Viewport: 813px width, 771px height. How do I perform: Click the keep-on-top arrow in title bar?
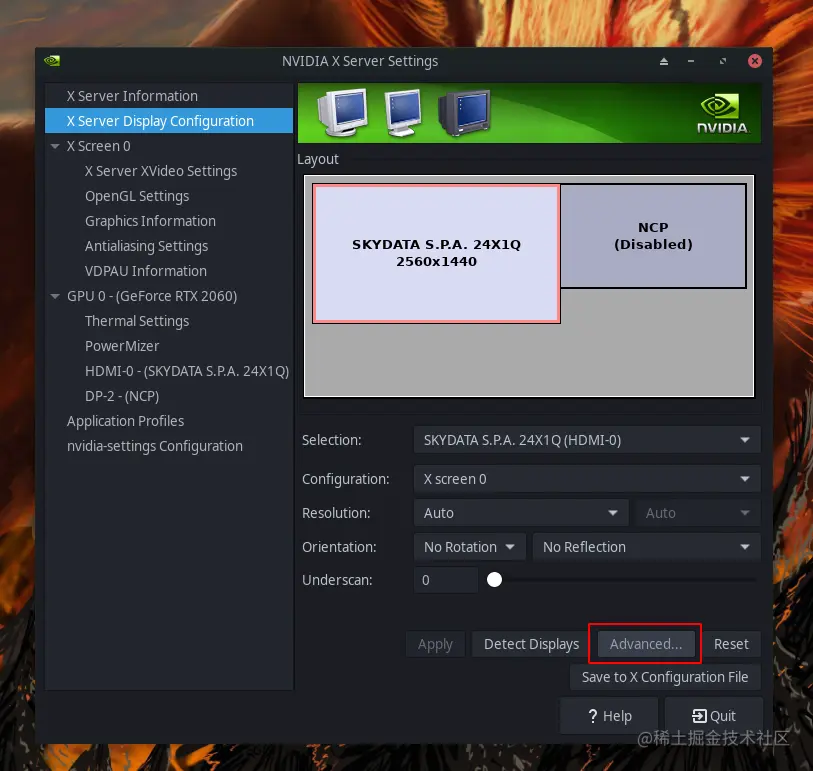(664, 61)
